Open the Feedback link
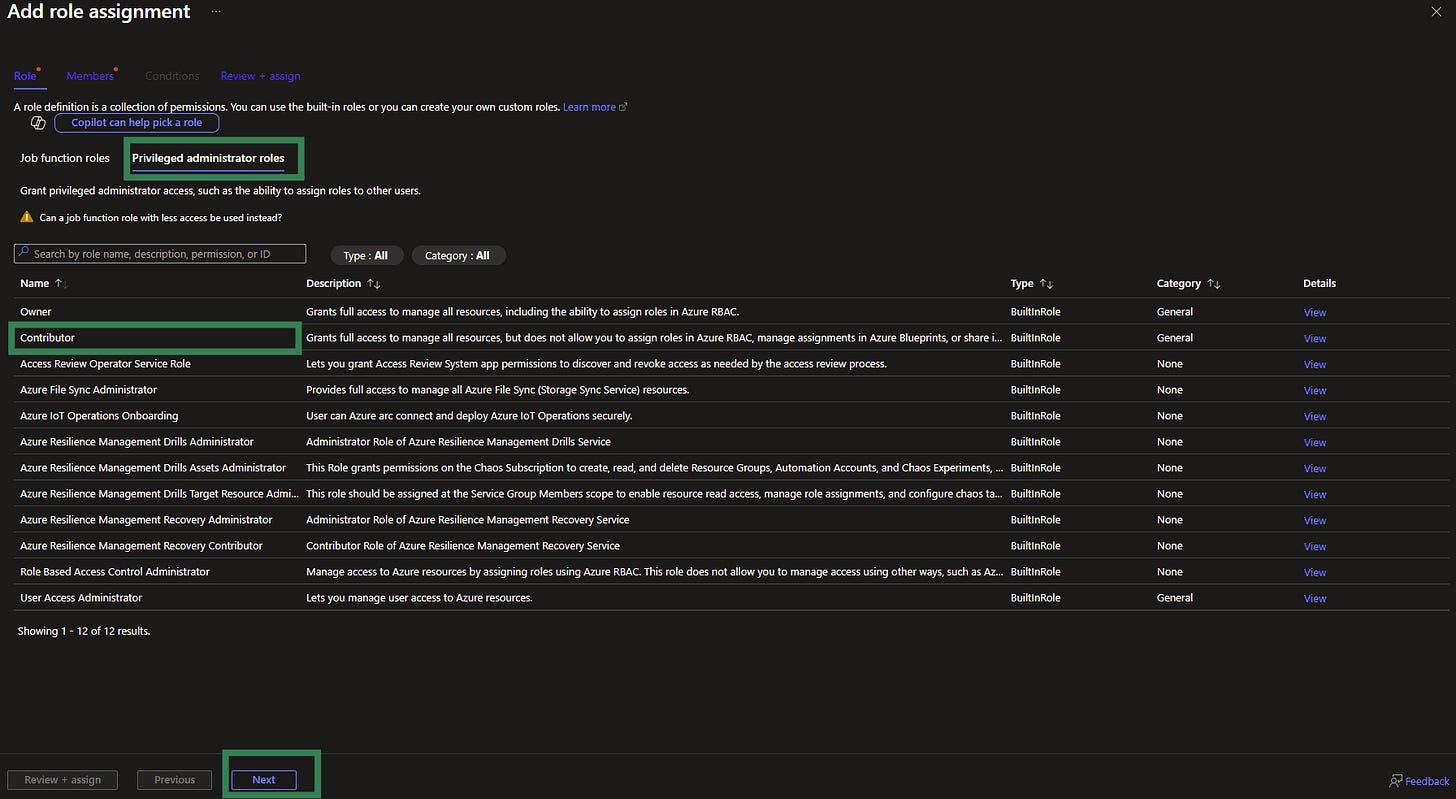 (x=1427, y=781)
